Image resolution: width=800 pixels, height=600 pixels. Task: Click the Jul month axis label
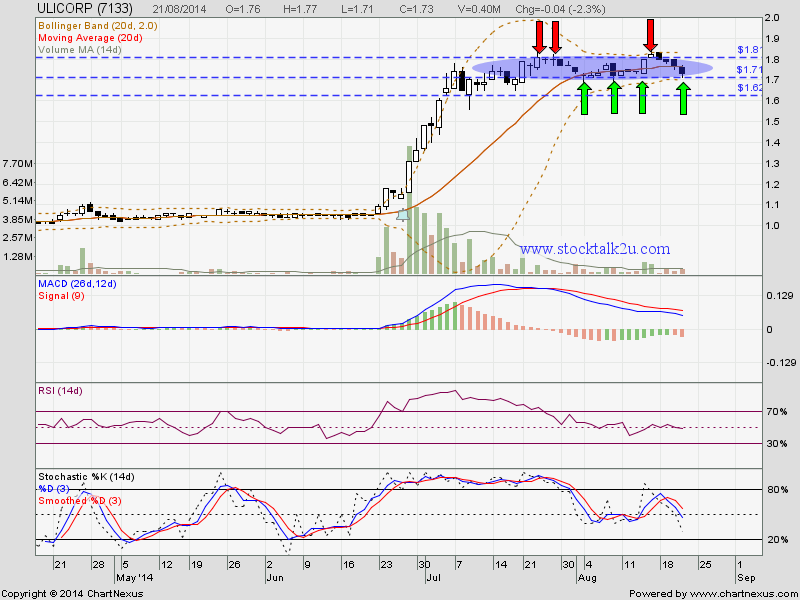tap(434, 578)
